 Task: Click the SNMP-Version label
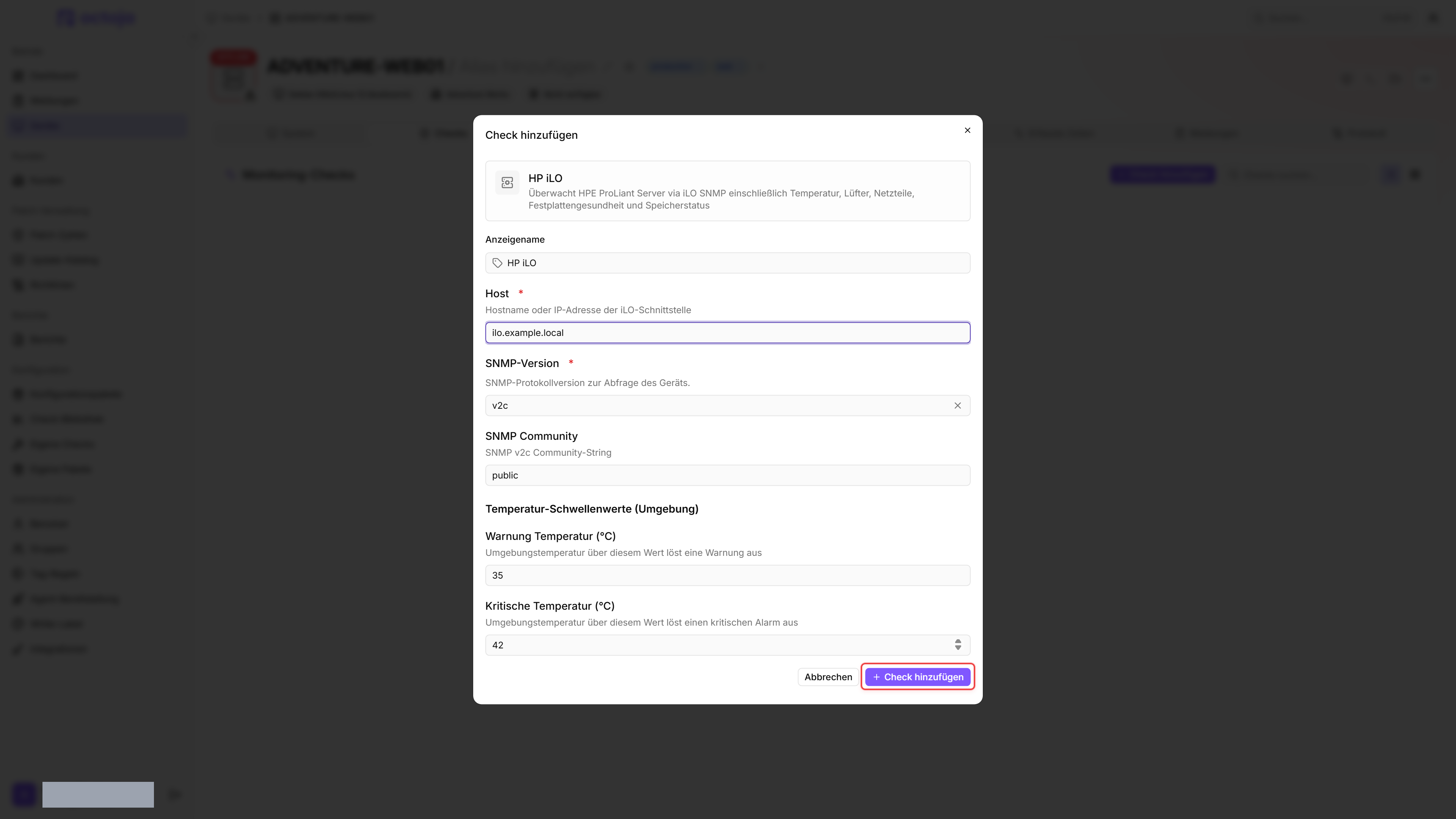(522, 364)
